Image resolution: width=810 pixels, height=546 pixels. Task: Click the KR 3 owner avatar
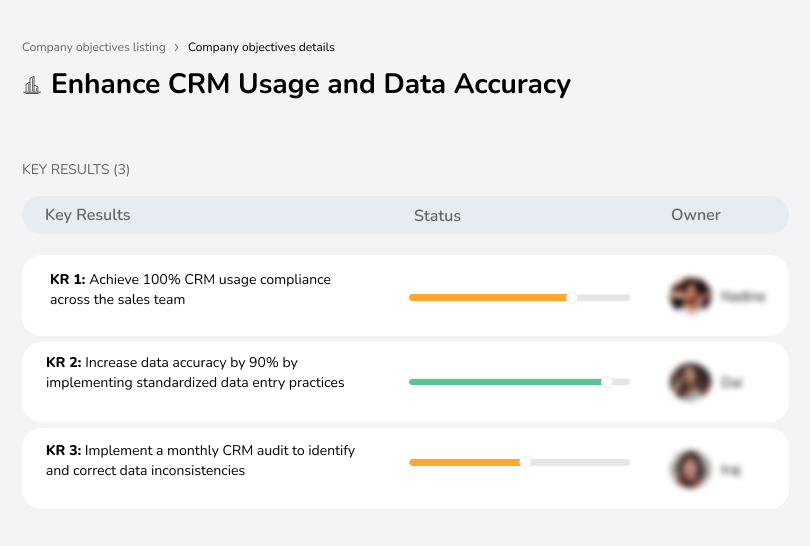coord(690,469)
